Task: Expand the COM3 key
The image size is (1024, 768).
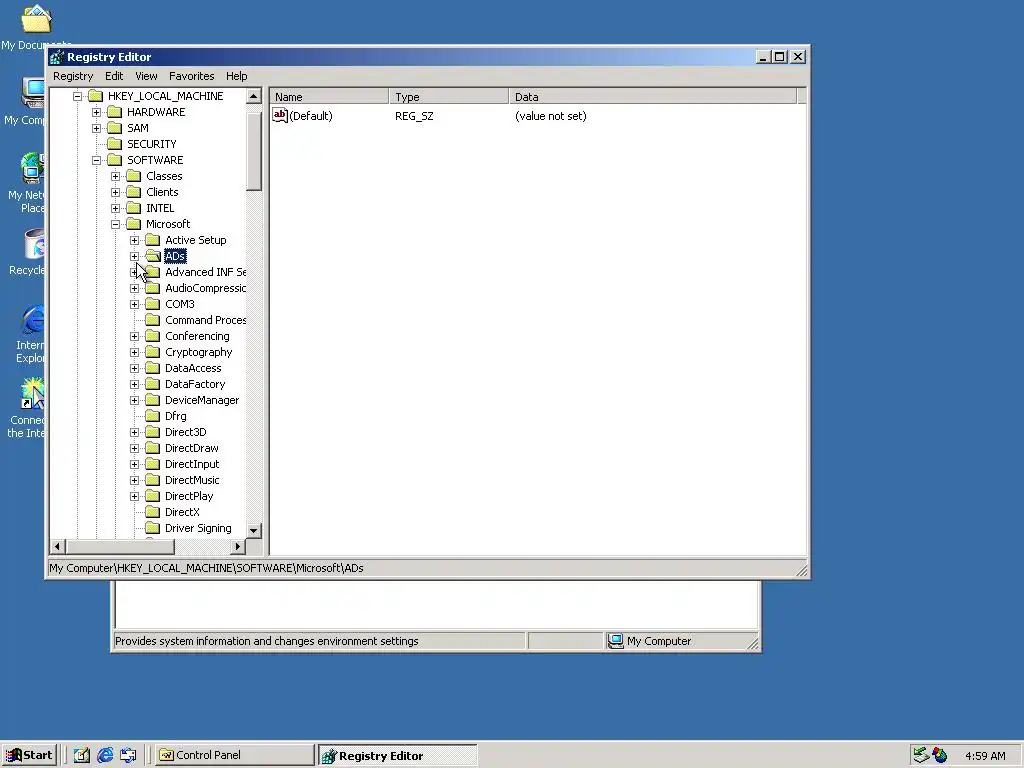Action: (135, 304)
